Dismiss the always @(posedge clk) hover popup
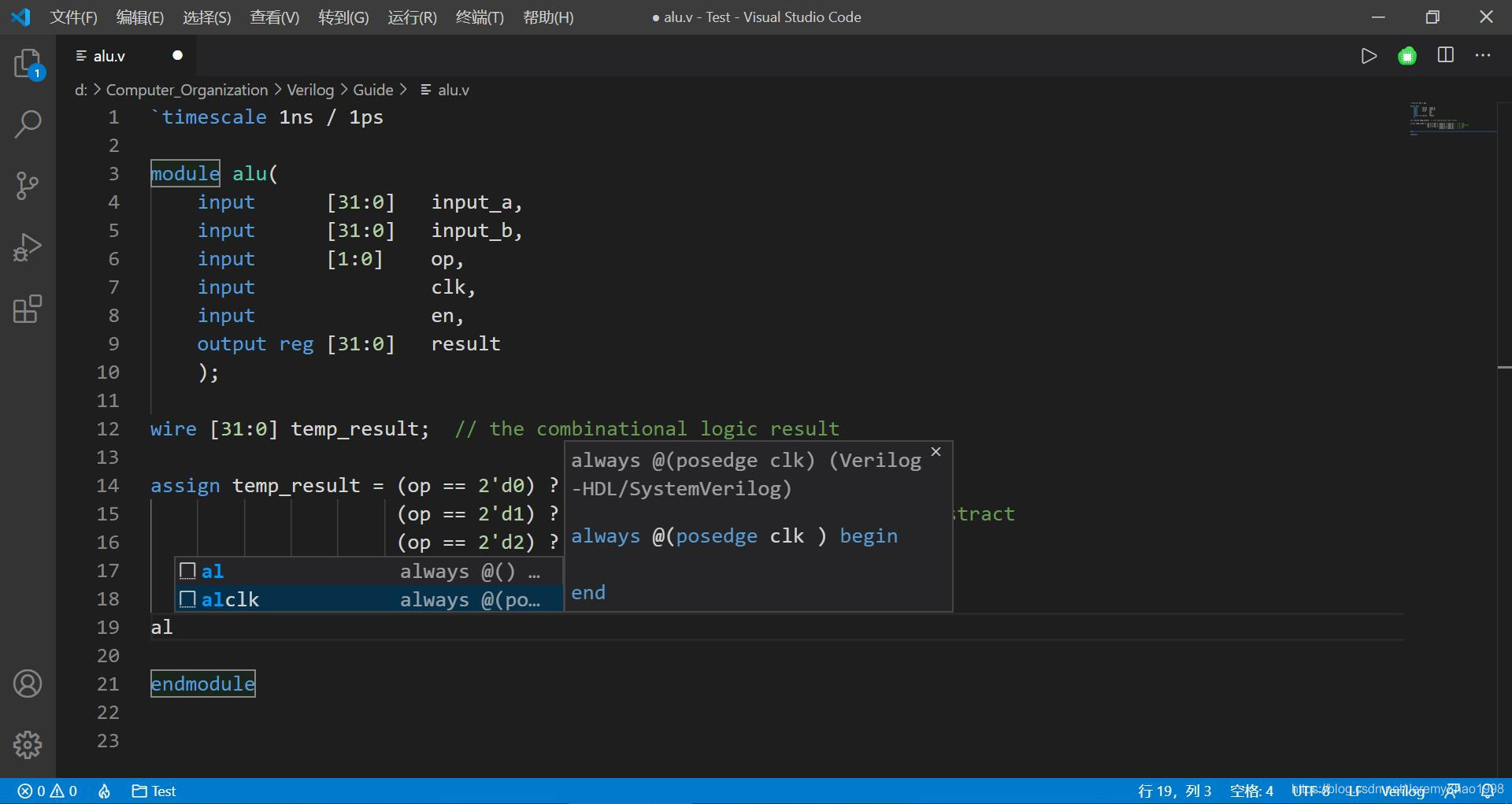 [x=936, y=451]
